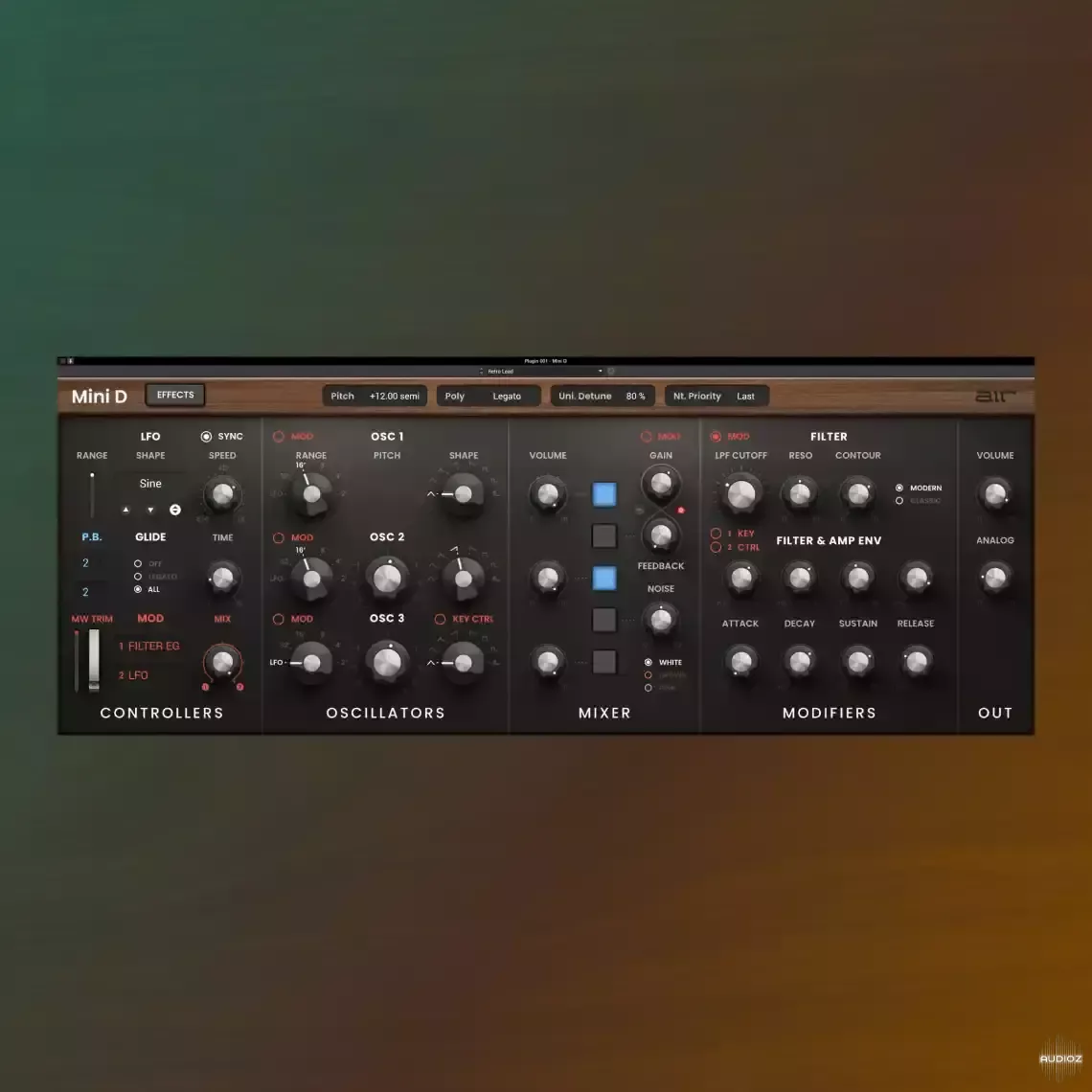Click the white modulation wheel

pos(94,660)
